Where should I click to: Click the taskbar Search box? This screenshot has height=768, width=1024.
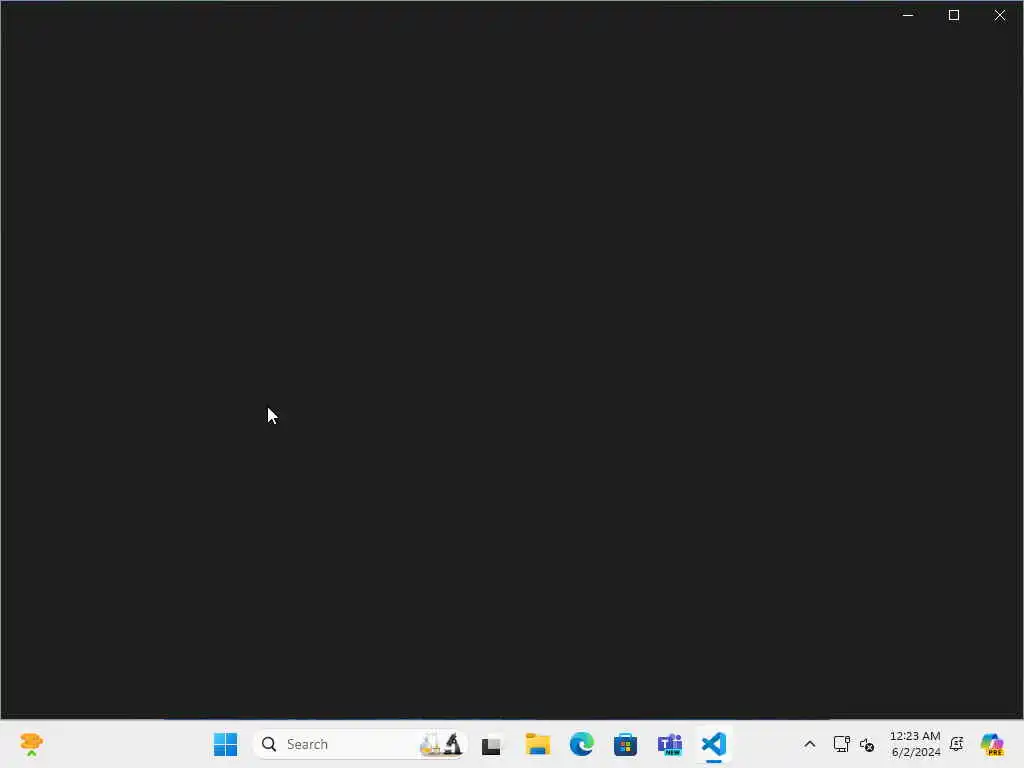[359, 744]
